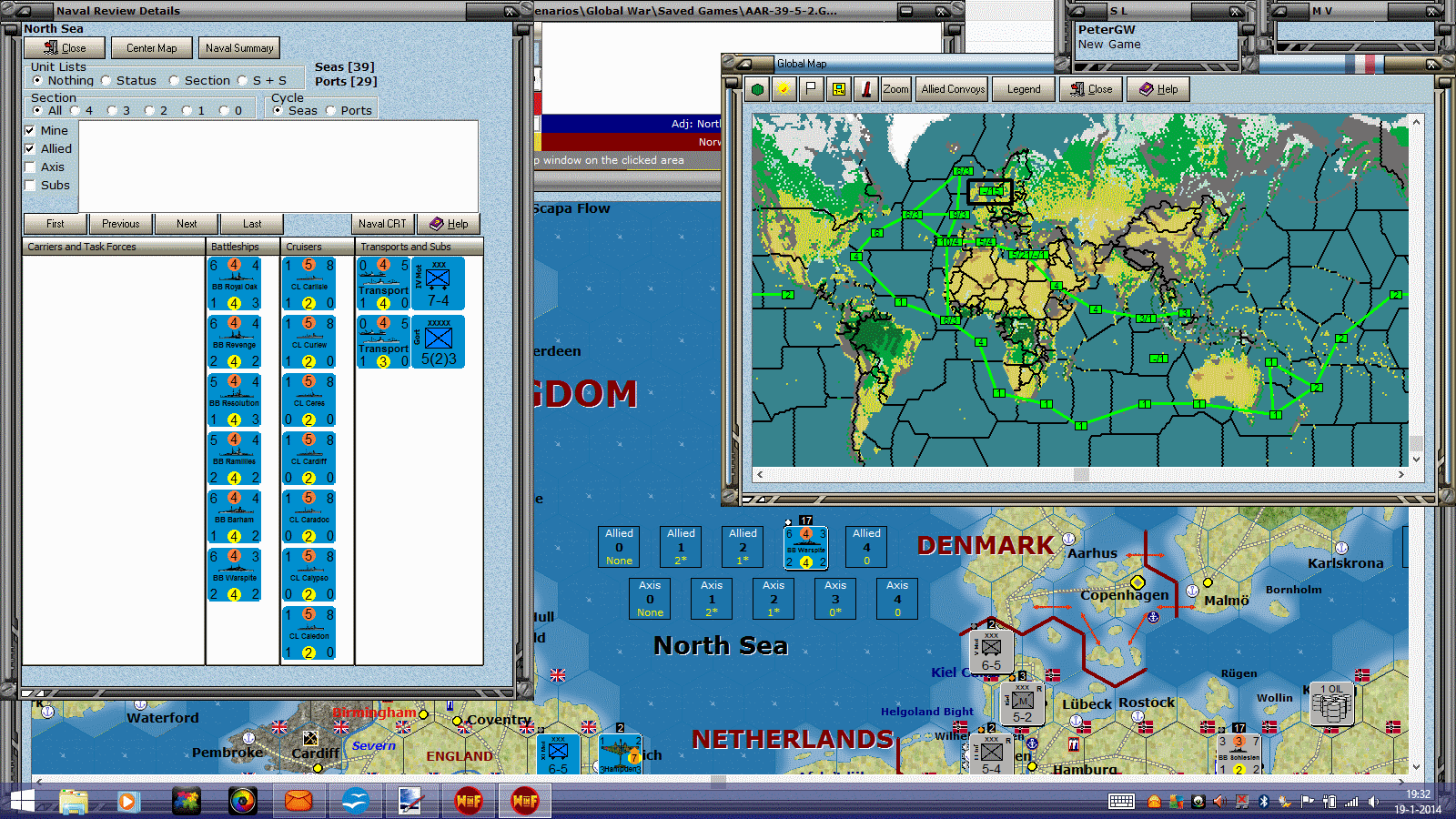Click Allied sea box section 0
The height and width of the screenshot is (819, 1456).
click(x=619, y=547)
